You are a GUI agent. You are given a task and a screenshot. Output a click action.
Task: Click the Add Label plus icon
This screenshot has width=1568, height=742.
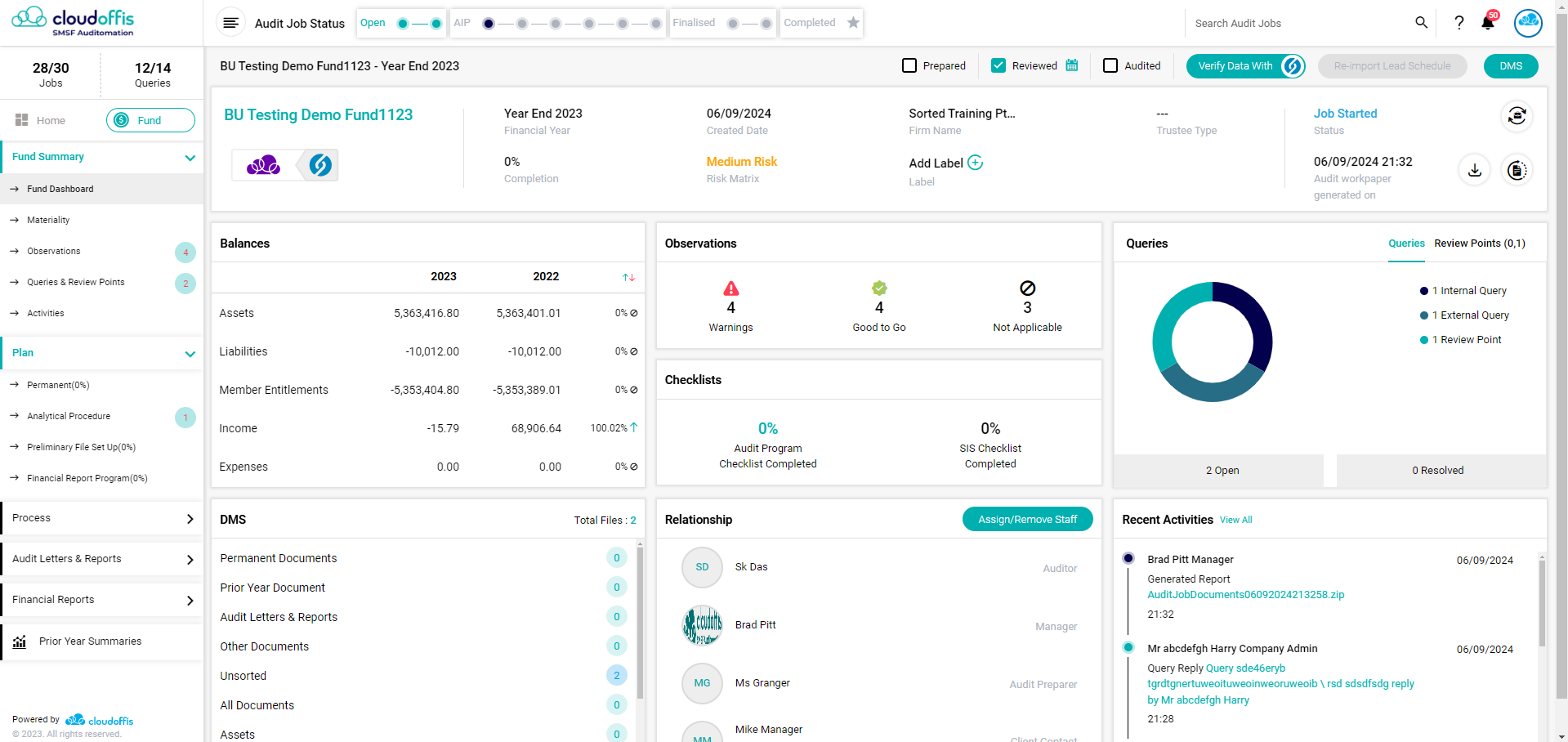pos(975,163)
